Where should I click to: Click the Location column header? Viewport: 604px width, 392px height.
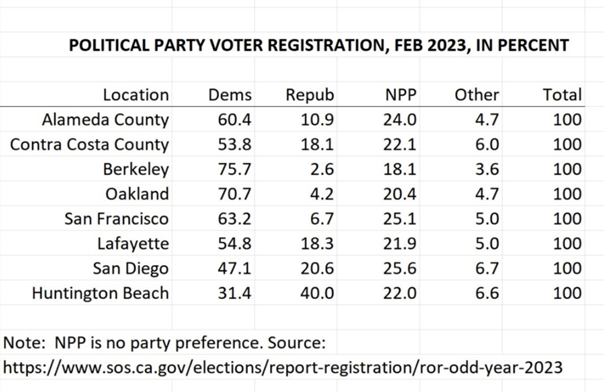[x=136, y=95]
